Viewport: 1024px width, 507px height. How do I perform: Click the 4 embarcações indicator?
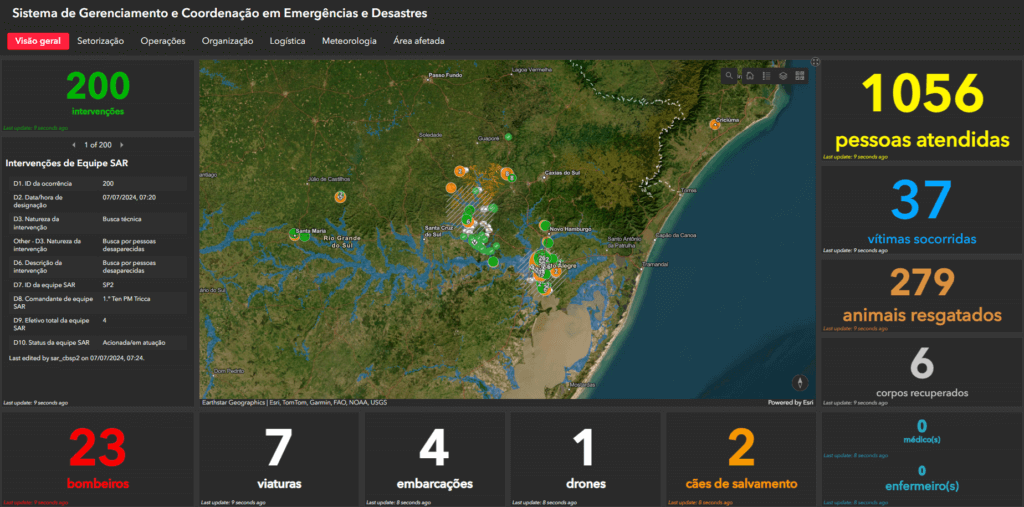tap(435, 459)
